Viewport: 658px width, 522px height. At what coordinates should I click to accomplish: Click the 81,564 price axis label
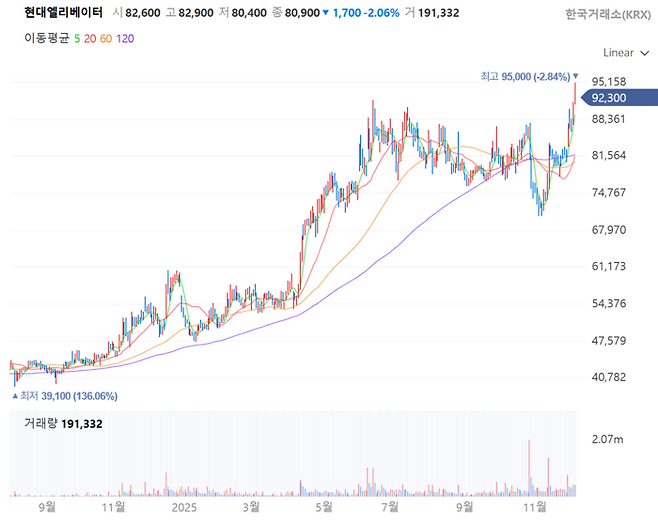[608, 156]
